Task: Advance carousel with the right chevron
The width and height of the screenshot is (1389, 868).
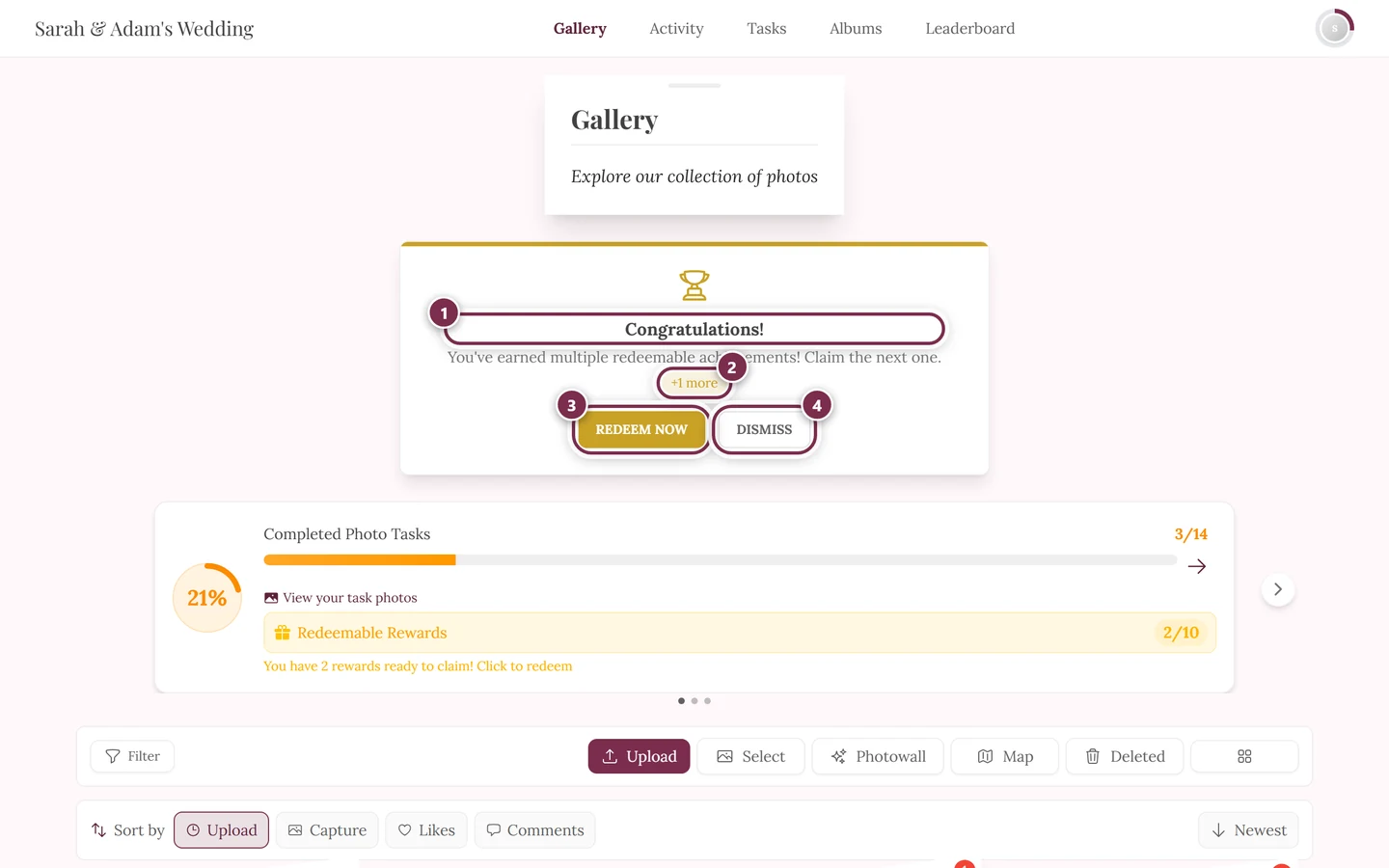Action: coord(1278,589)
